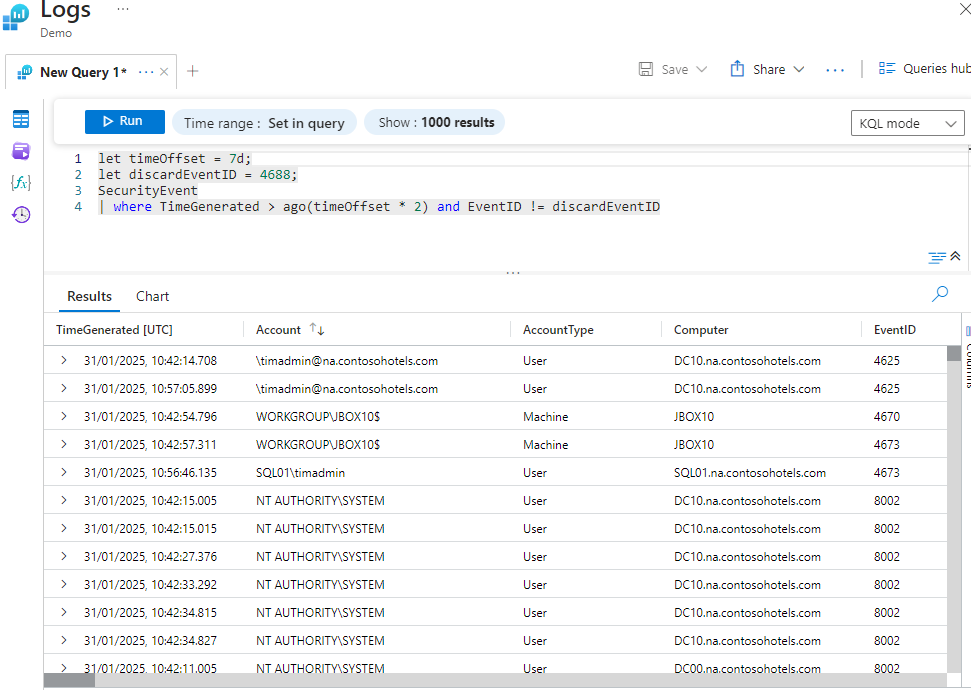
Task: Collapse the query editor with double chevron
Action: [956, 256]
